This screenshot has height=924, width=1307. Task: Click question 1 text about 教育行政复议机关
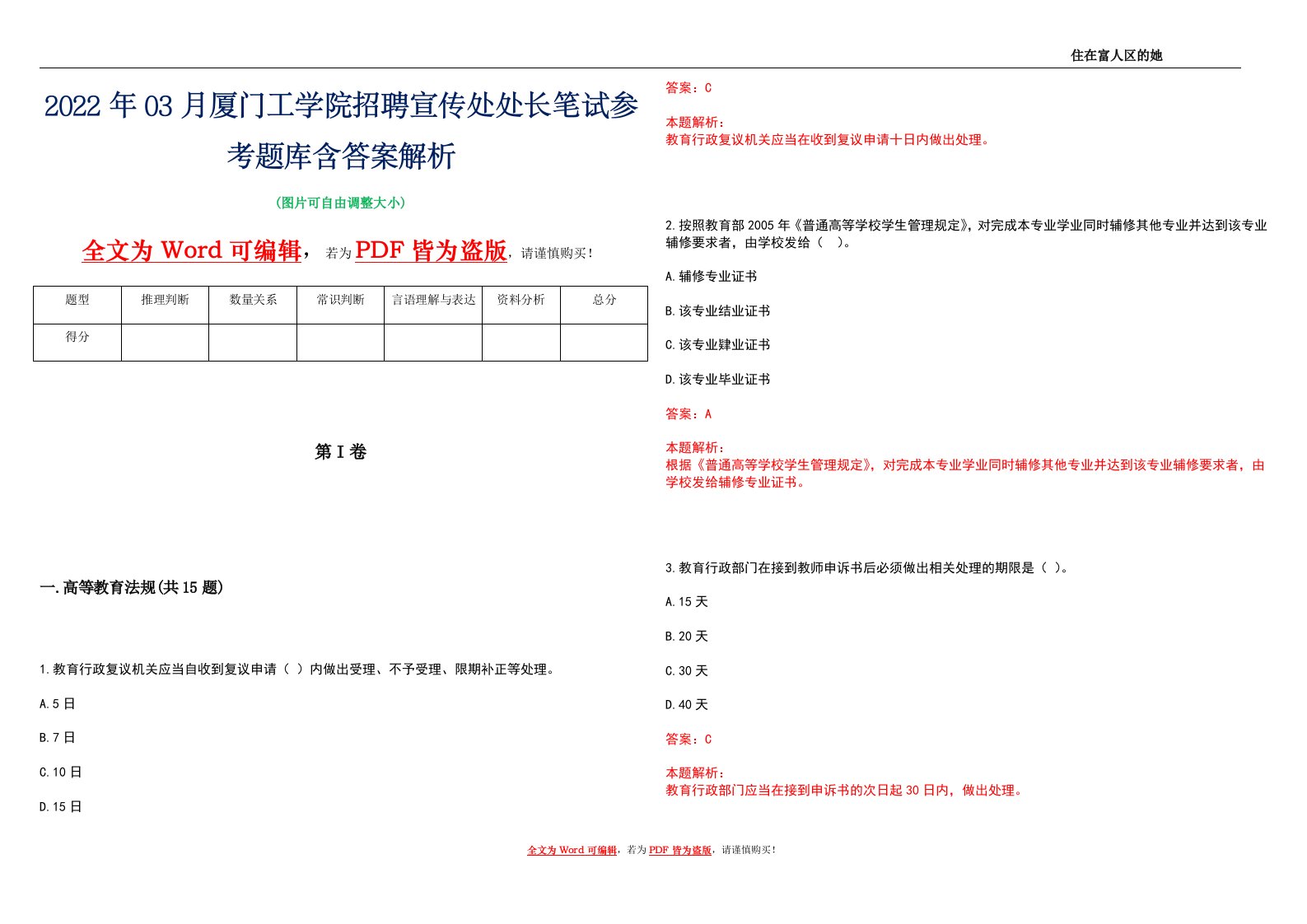[x=300, y=670]
